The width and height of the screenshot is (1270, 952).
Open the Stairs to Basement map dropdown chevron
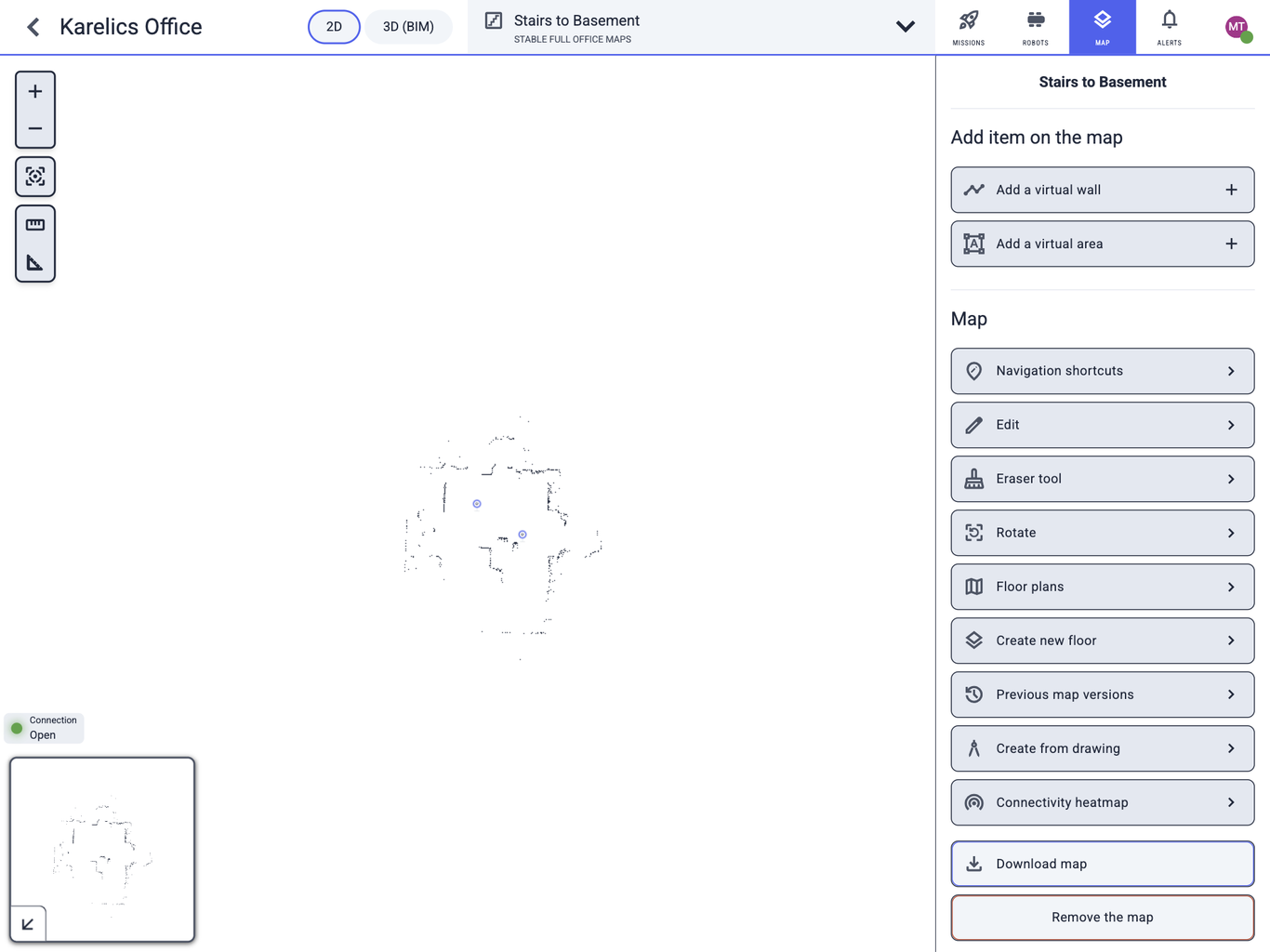click(x=906, y=27)
